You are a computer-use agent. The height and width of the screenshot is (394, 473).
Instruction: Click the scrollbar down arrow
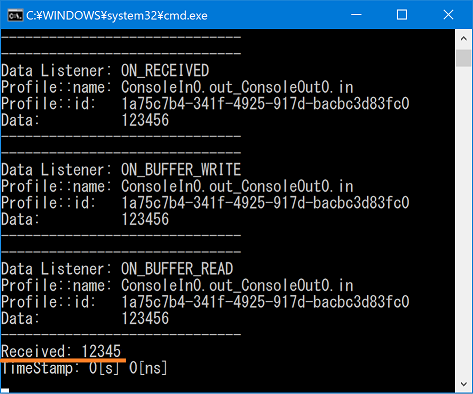[x=463, y=384]
